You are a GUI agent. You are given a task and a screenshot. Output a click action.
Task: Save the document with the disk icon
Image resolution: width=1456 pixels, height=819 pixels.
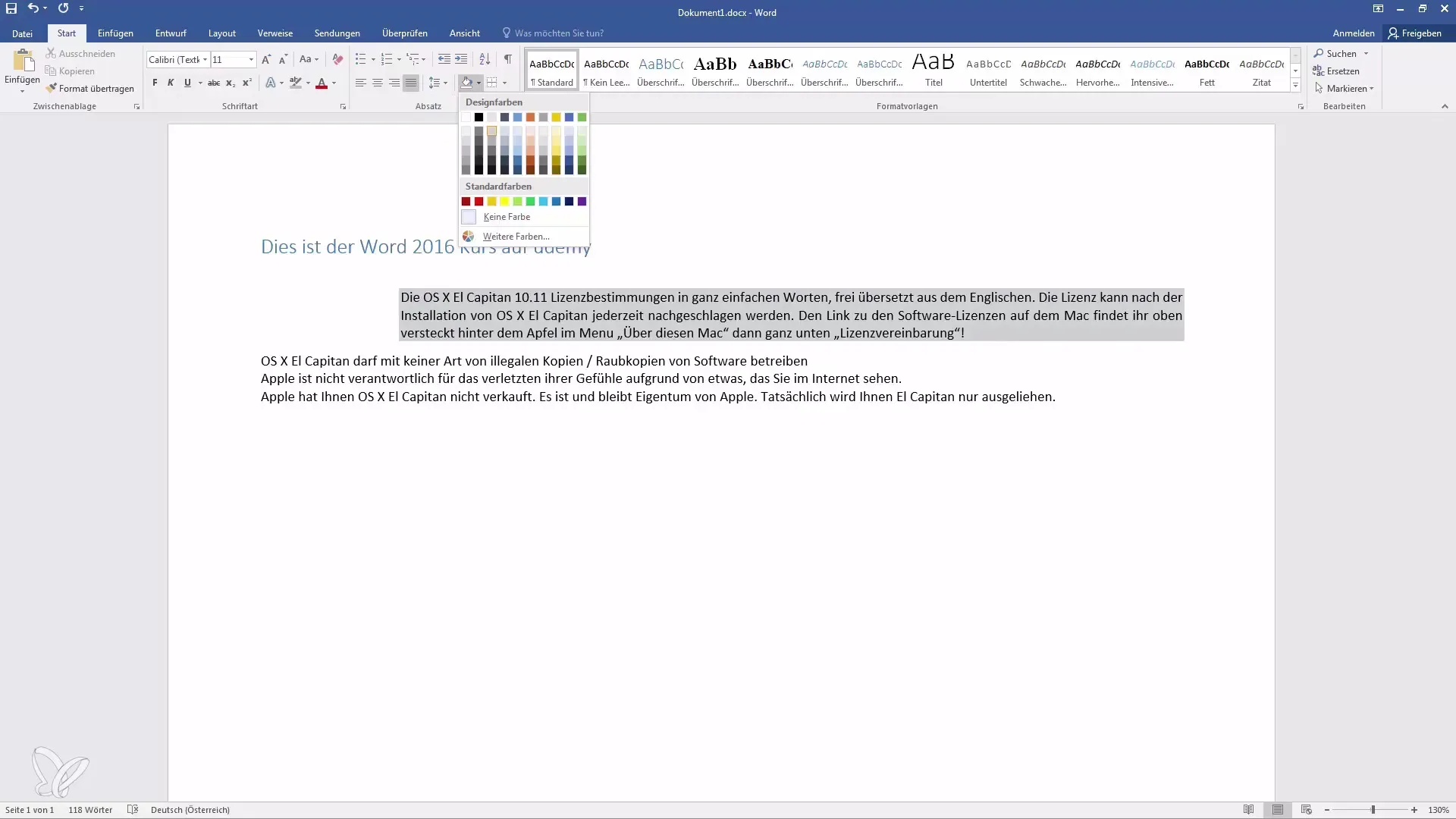pyautogui.click(x=11, y=8)
